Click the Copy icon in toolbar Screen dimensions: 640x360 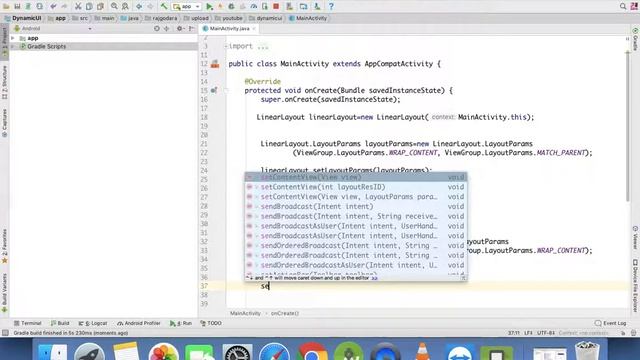pyautogui.click(x=89, y=6)
